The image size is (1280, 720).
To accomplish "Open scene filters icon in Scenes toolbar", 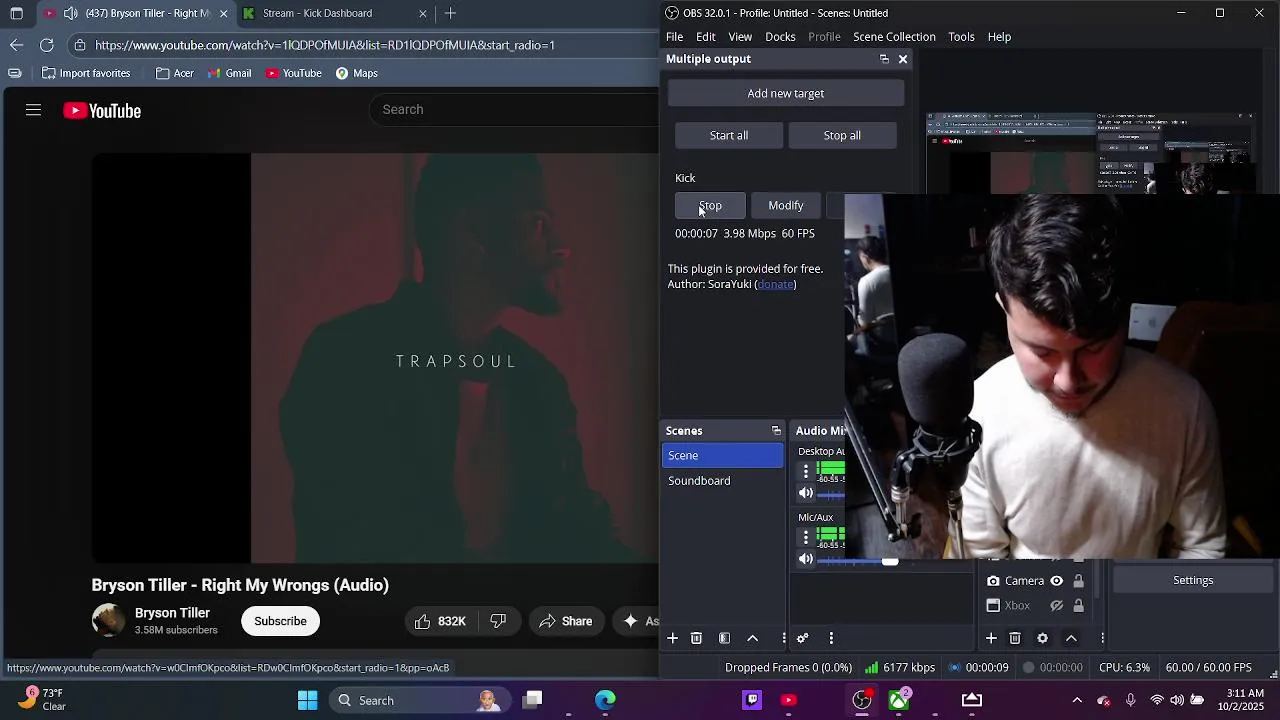I will 725,638.
